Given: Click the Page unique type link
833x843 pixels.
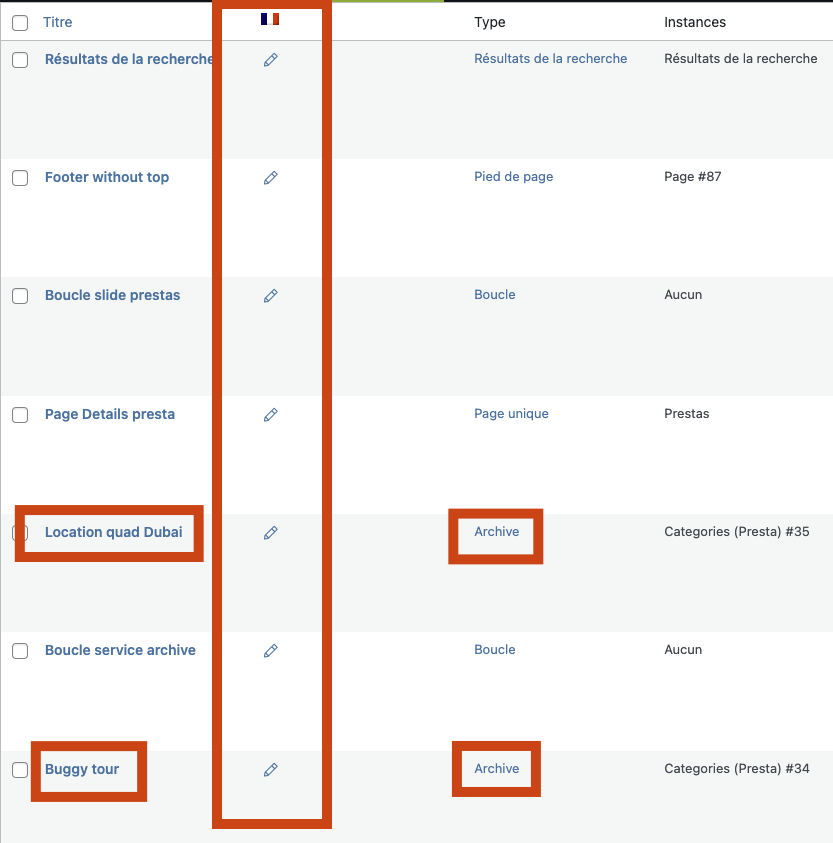Looking at the screenshot, I should tap(511, 414).
